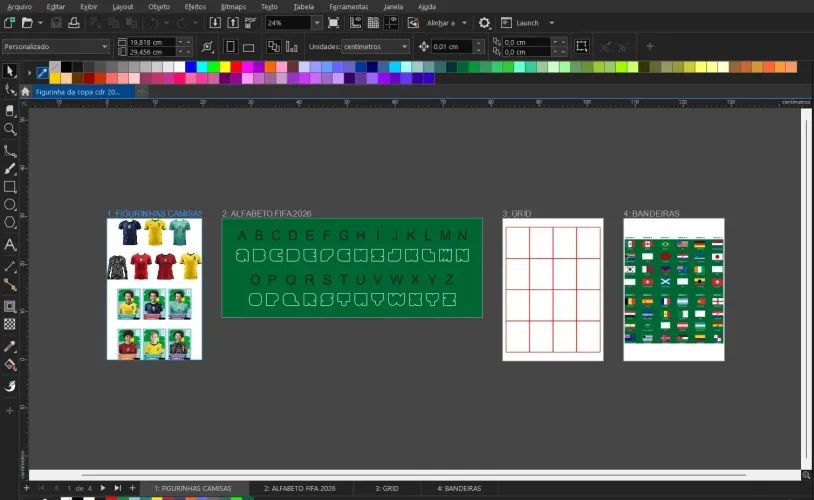The image size is (814, 500).
Task: Expand the Launch dropdown arrow
Action: (552, 23)
